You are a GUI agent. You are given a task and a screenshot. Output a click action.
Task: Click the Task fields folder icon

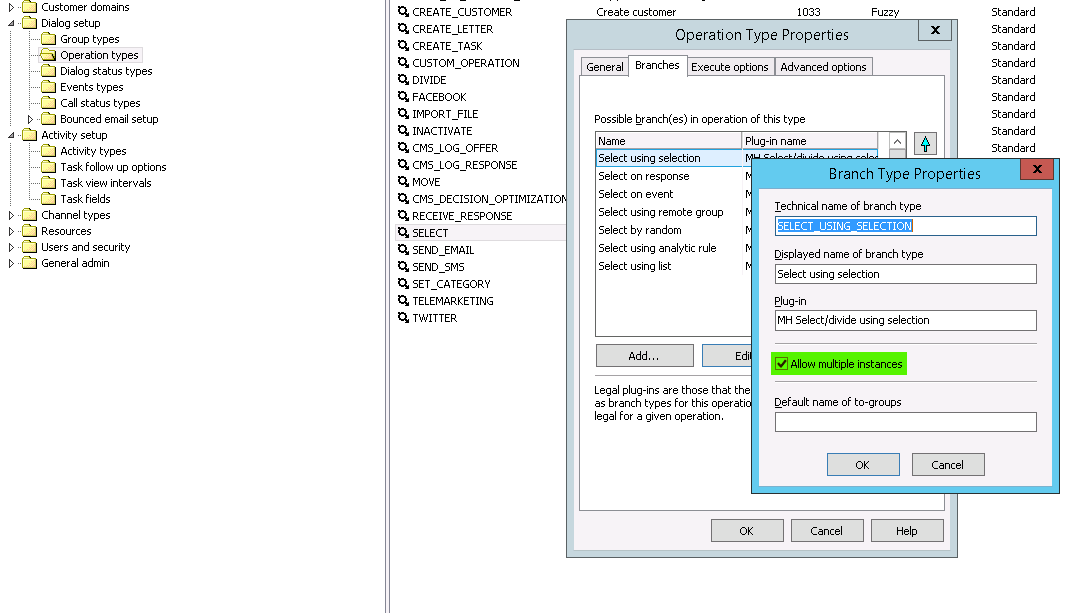[x=49, y=199]
